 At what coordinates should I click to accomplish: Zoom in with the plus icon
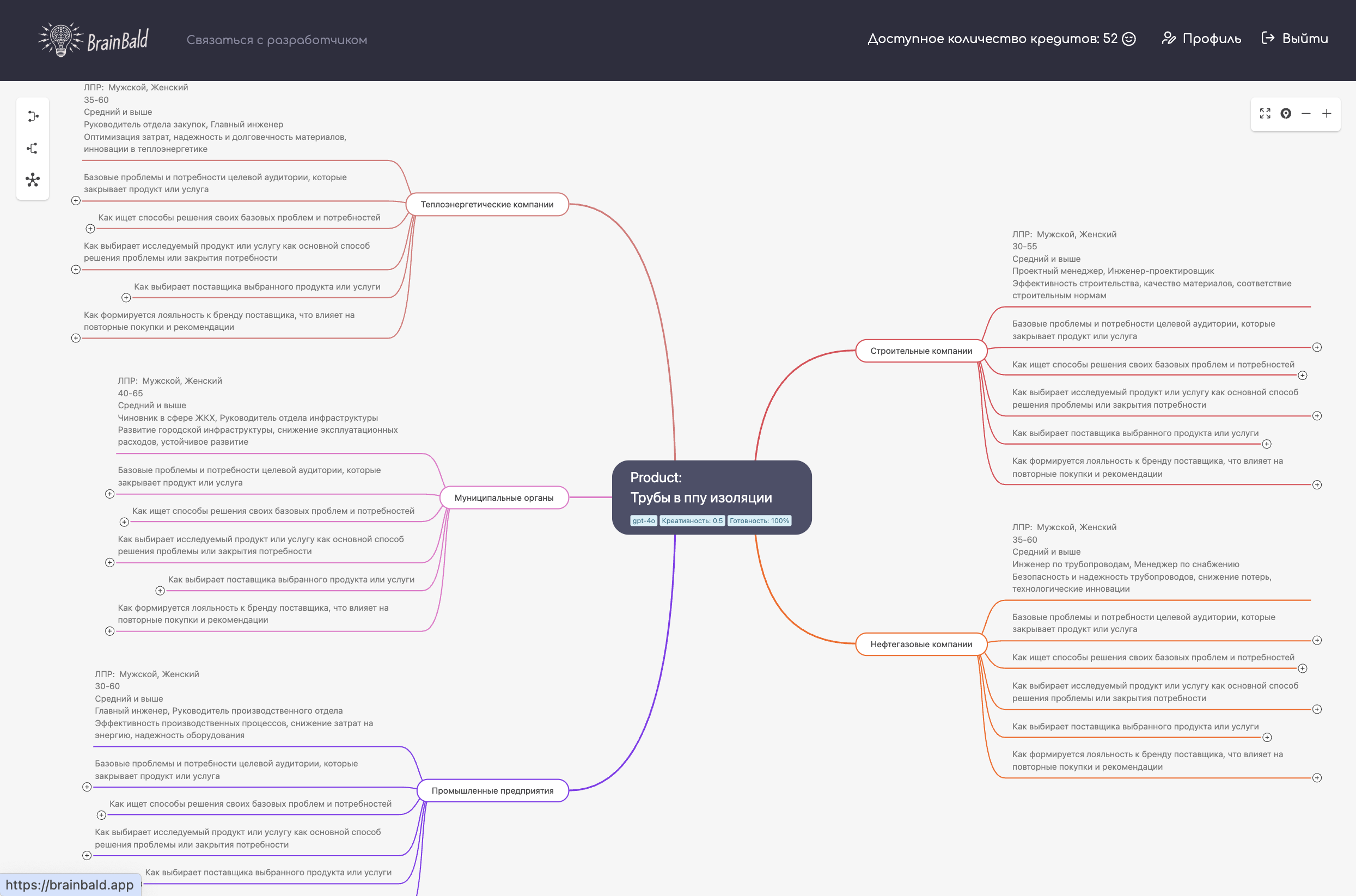pyautogui.click(x=1327, y=114)
